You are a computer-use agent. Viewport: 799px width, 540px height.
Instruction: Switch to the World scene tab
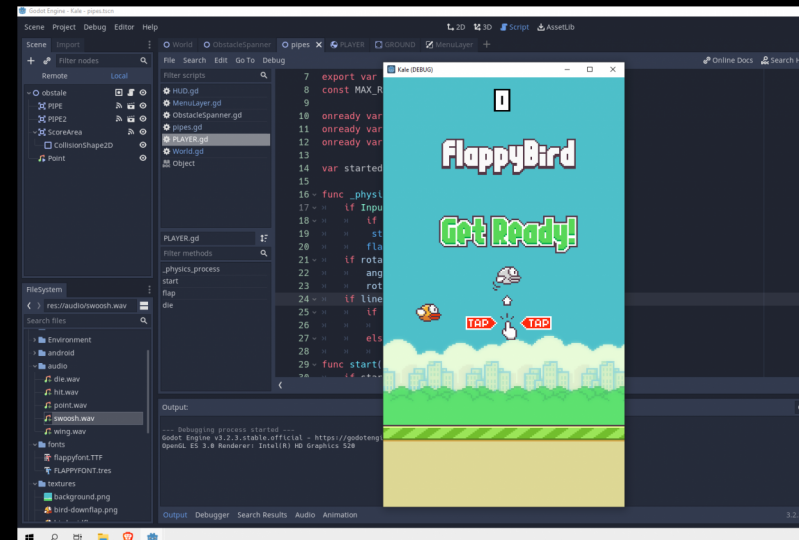click(x=178, y=45)
